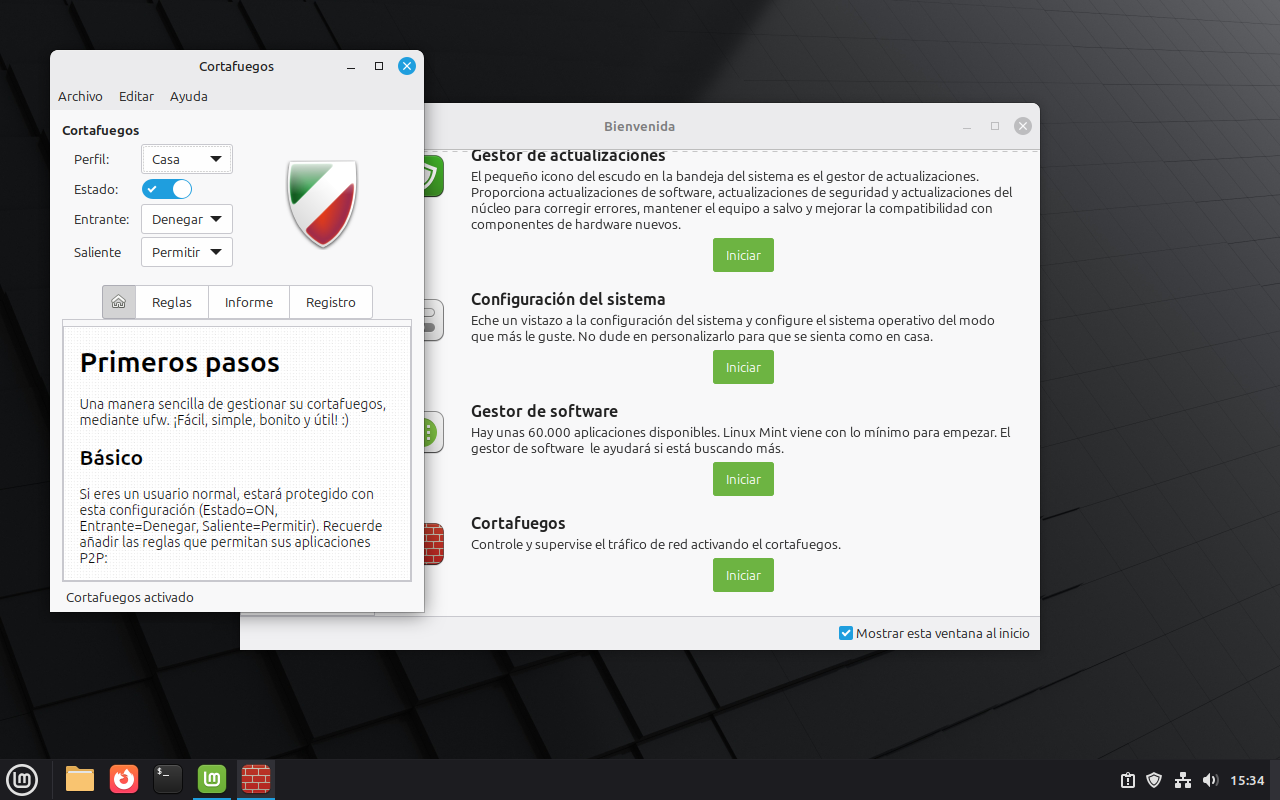
Task: Open the Archivo menu
Action: coord(80,96)
